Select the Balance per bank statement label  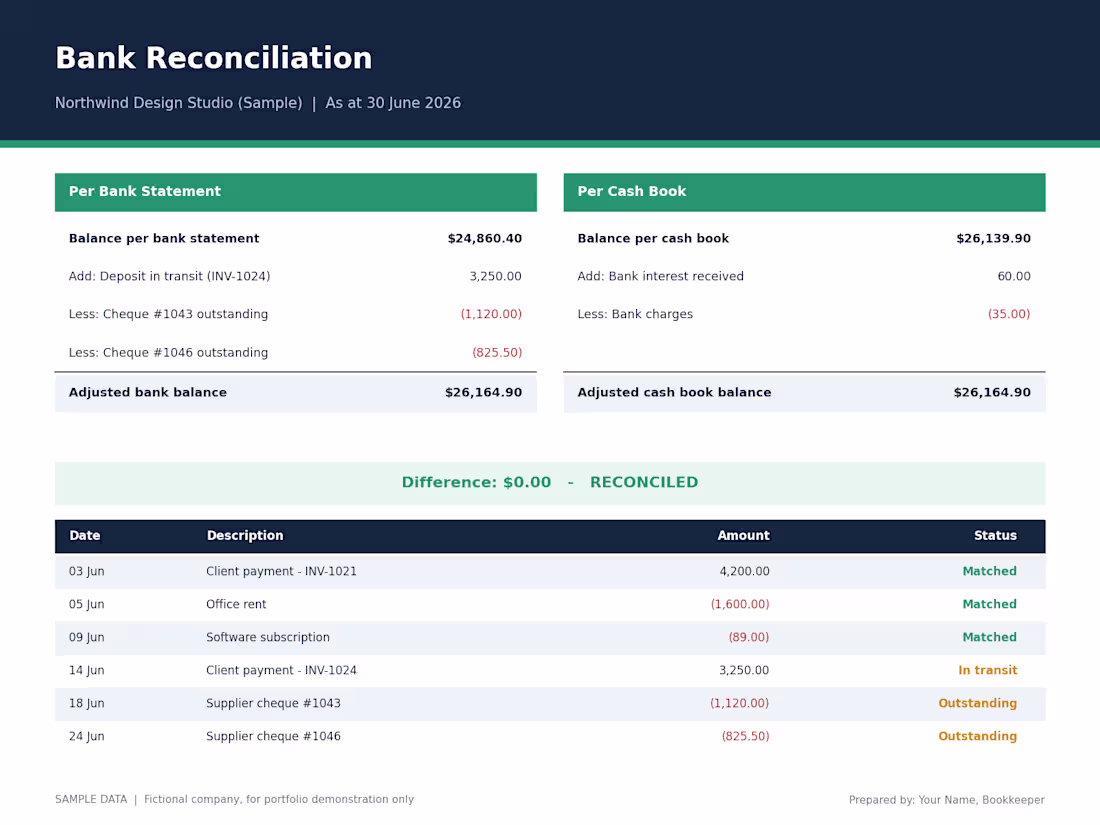pos(164,239)
